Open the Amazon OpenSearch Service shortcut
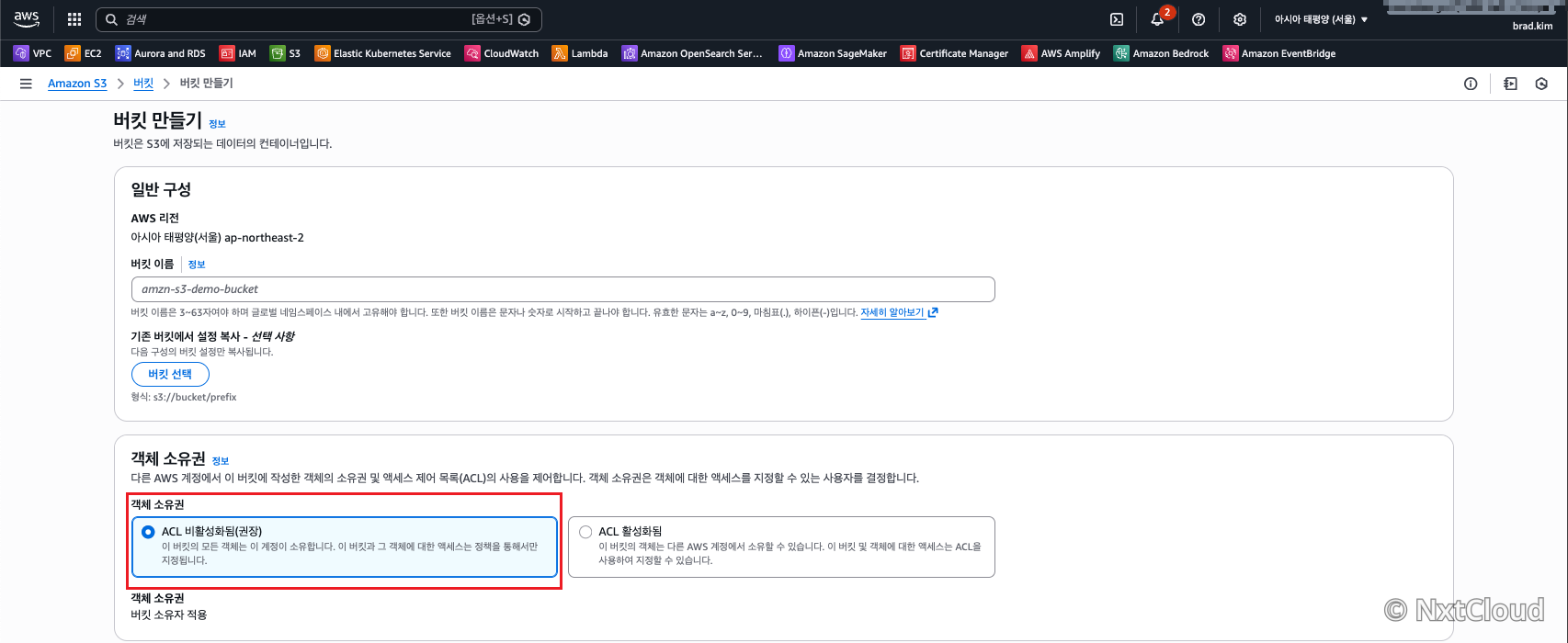The width and height of the screenshot is (1568, 643). 692,53
